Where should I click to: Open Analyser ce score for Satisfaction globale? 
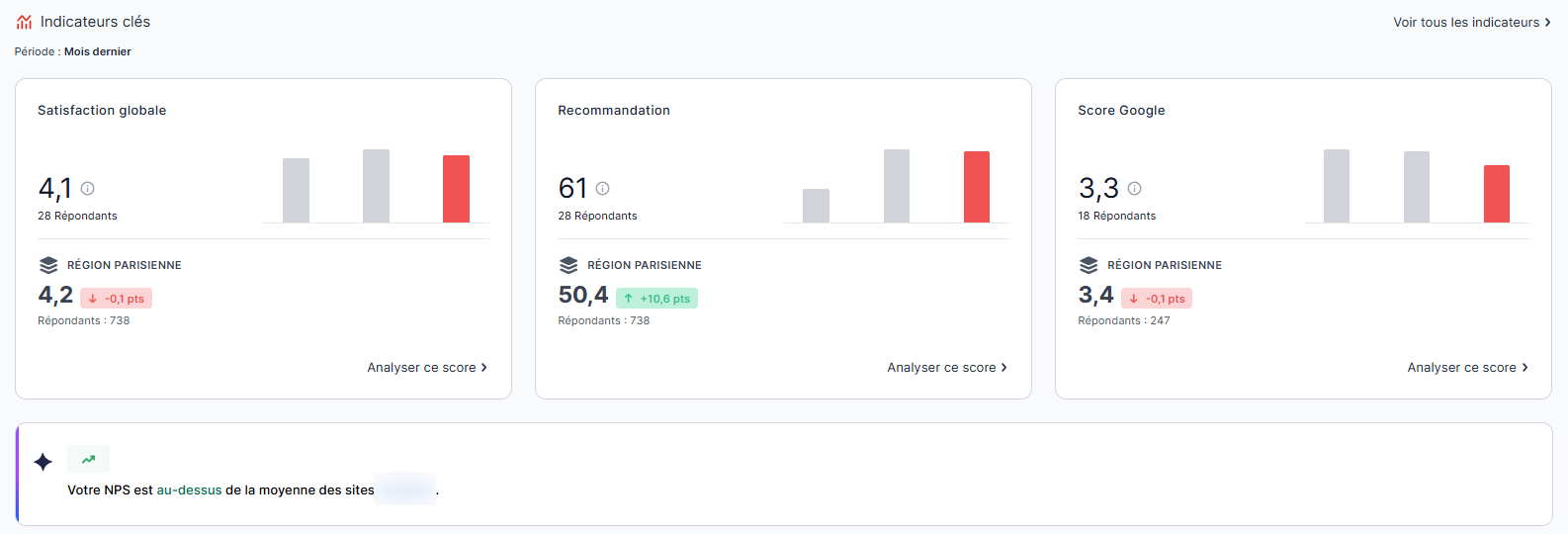pos(427,368)
